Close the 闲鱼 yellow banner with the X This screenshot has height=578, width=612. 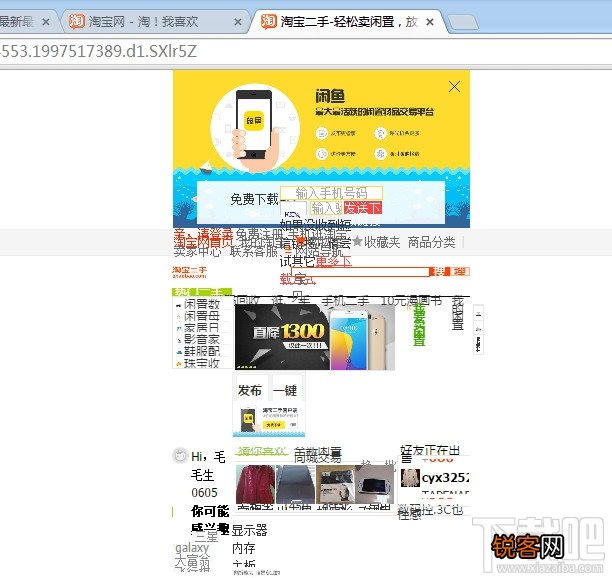(454, 87)
